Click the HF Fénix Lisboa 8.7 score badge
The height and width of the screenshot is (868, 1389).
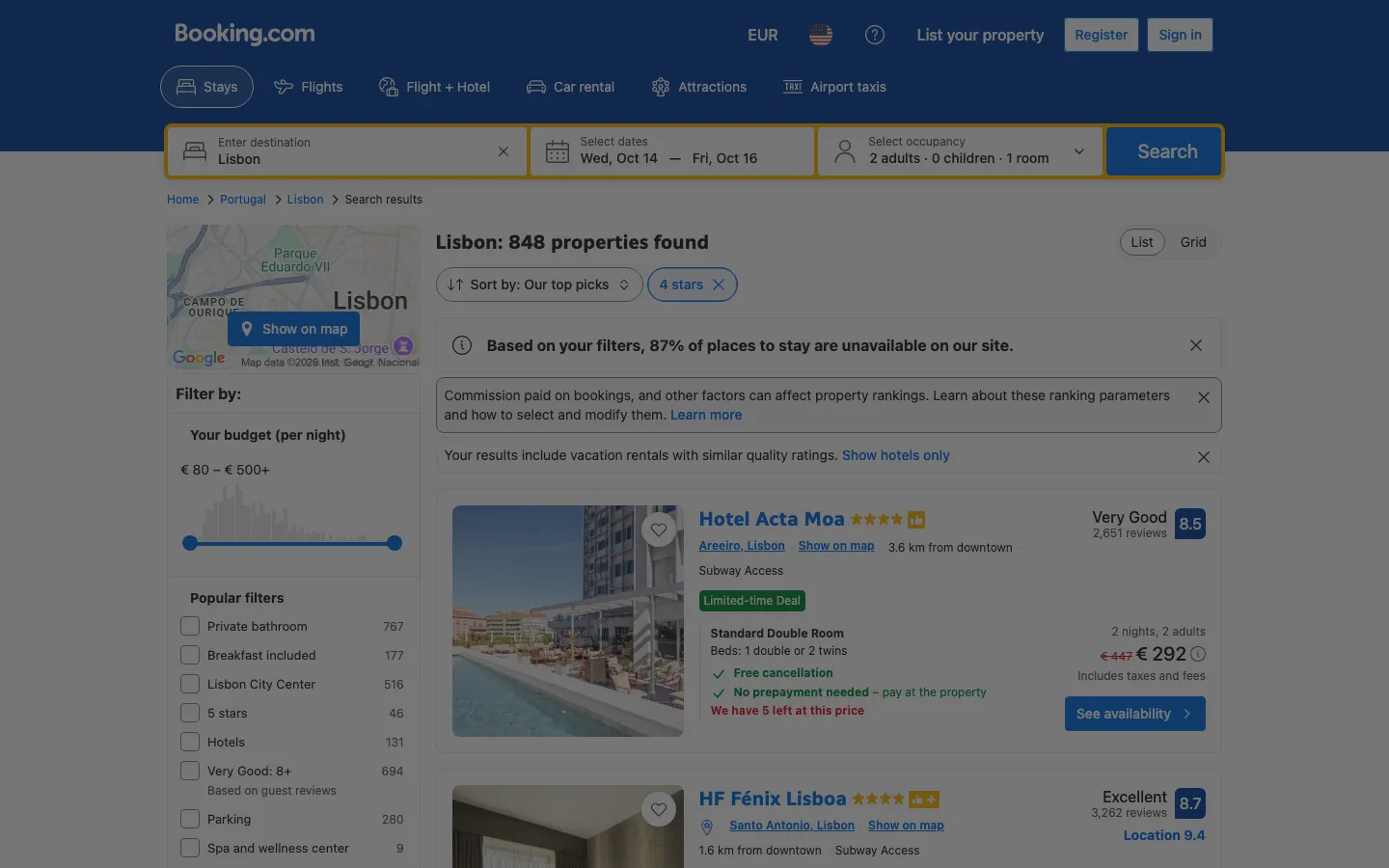[x=1190, y=803]
